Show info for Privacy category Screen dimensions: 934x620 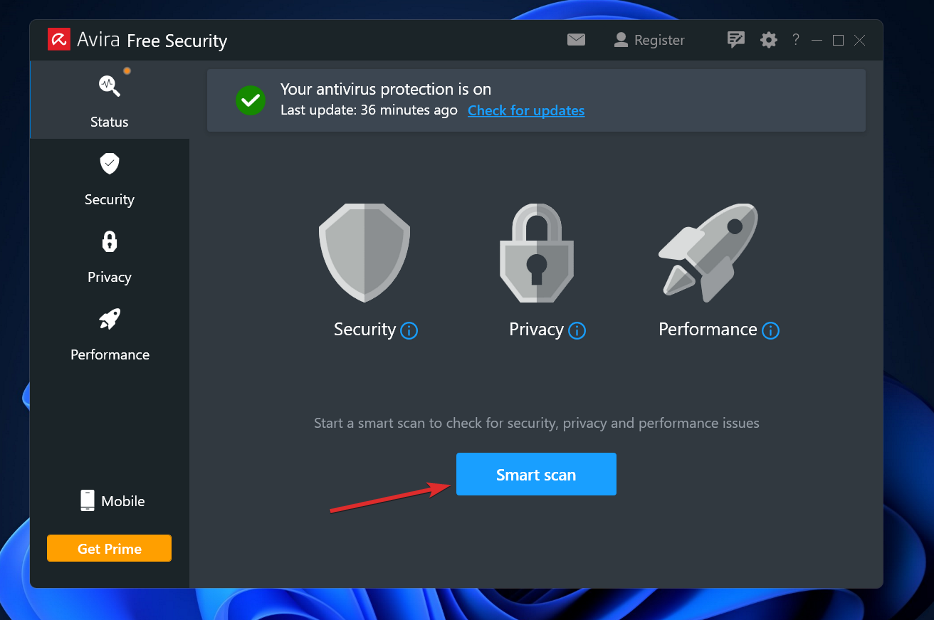(577, 331)
